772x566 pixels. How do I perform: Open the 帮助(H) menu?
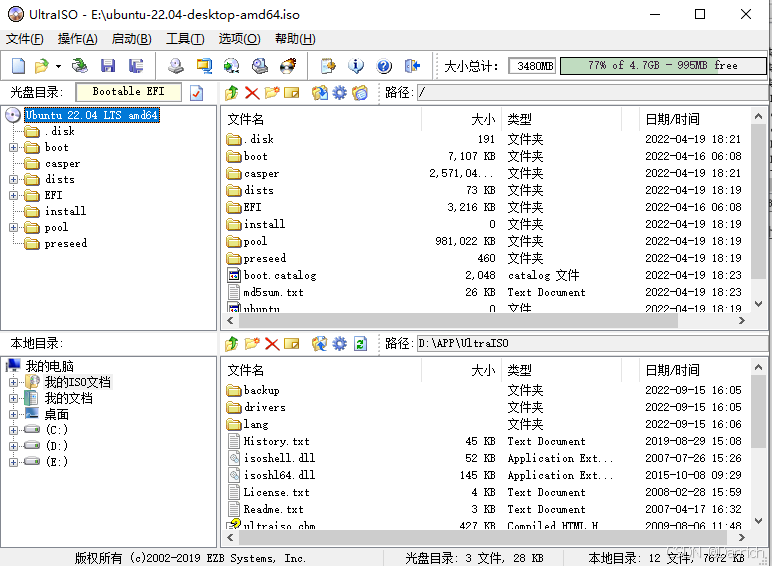tap(295, 38)
